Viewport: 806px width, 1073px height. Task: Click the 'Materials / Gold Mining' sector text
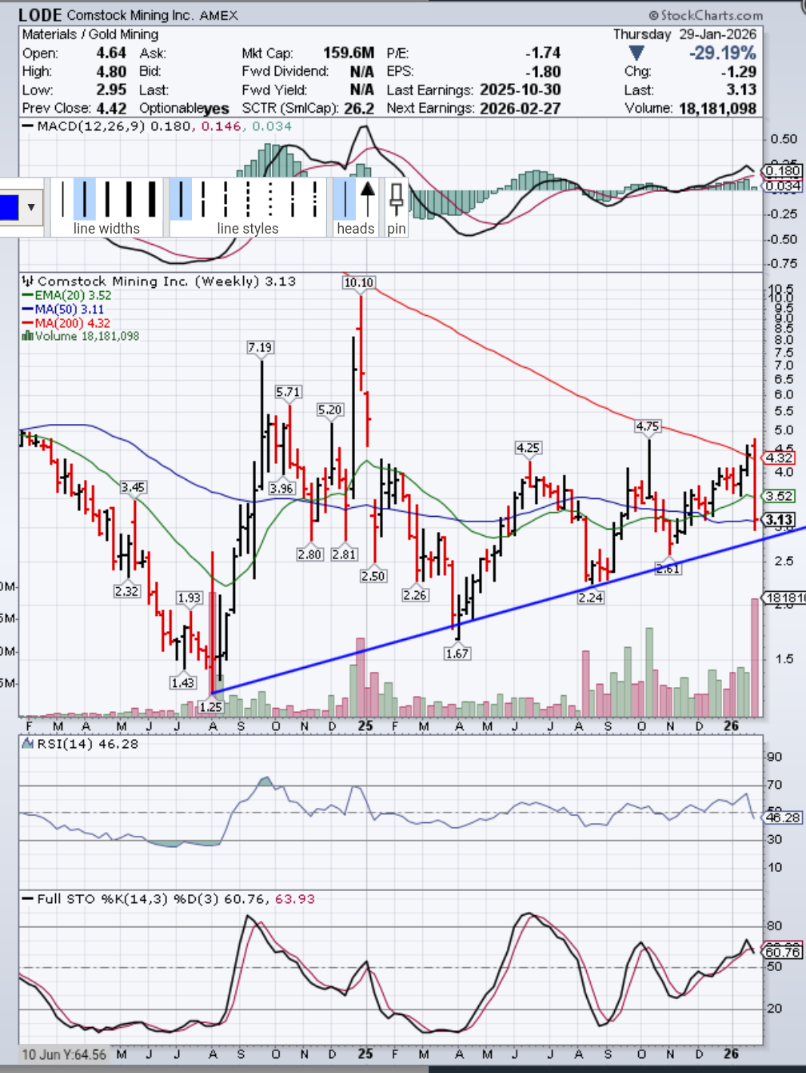tap(90, 34)
